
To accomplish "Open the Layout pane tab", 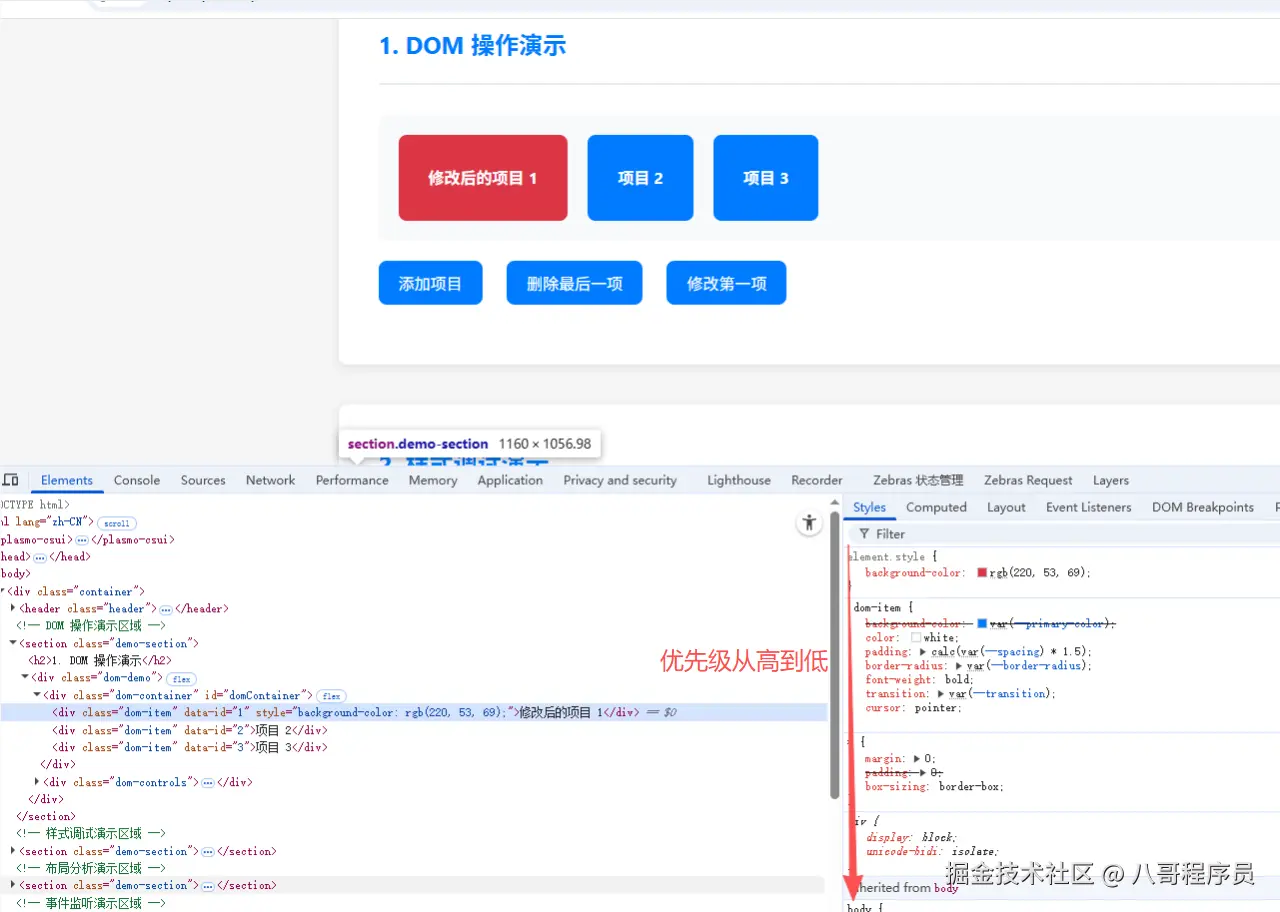I will click(1006, 507).
